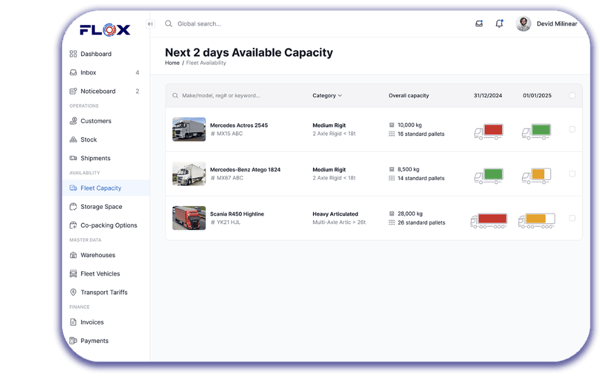Screen dimensions: 600x378
Task: Click the Storage Space box icon
Action: click(73, 207)
